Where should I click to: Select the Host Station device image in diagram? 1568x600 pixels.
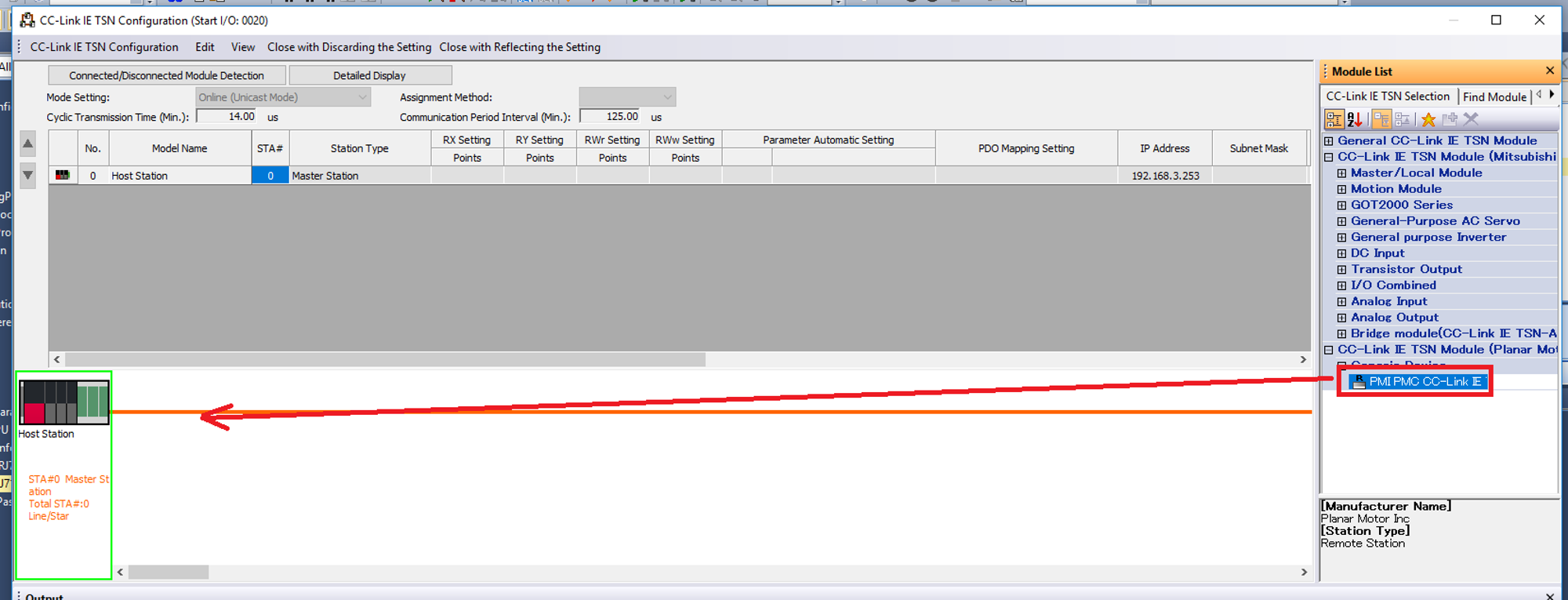coord(64,402)
